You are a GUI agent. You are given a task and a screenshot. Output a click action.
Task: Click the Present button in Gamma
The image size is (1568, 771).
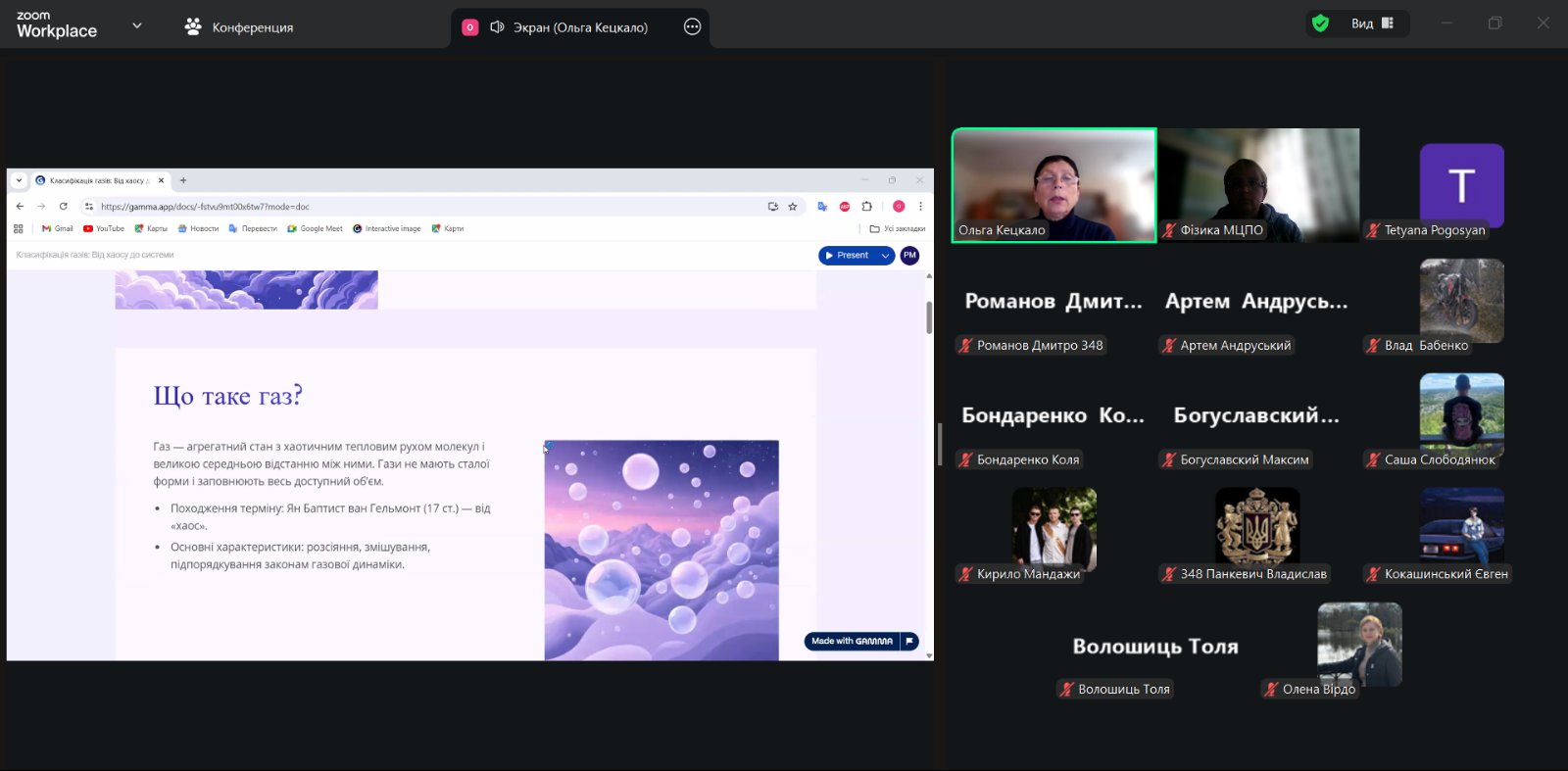coord(848,256)
